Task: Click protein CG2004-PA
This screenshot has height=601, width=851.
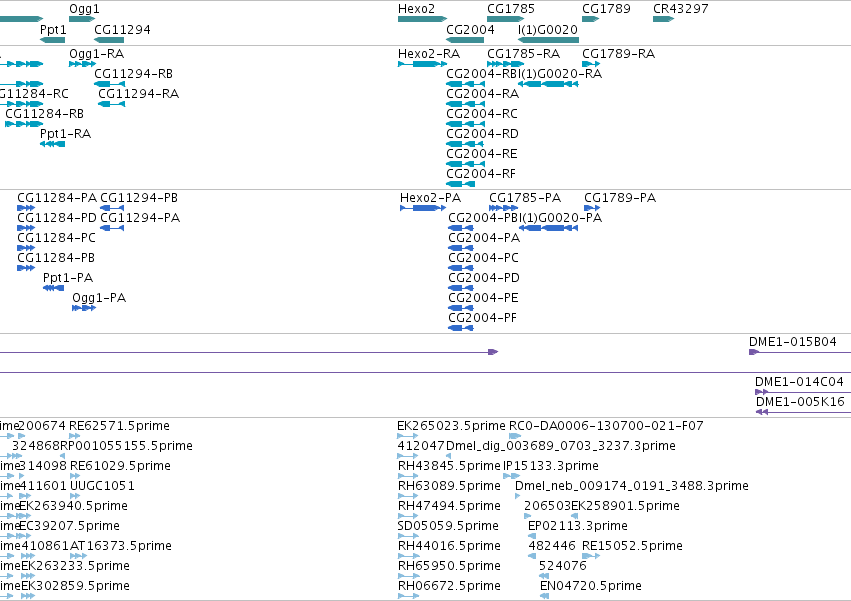Action: click(x=461, y=248)
